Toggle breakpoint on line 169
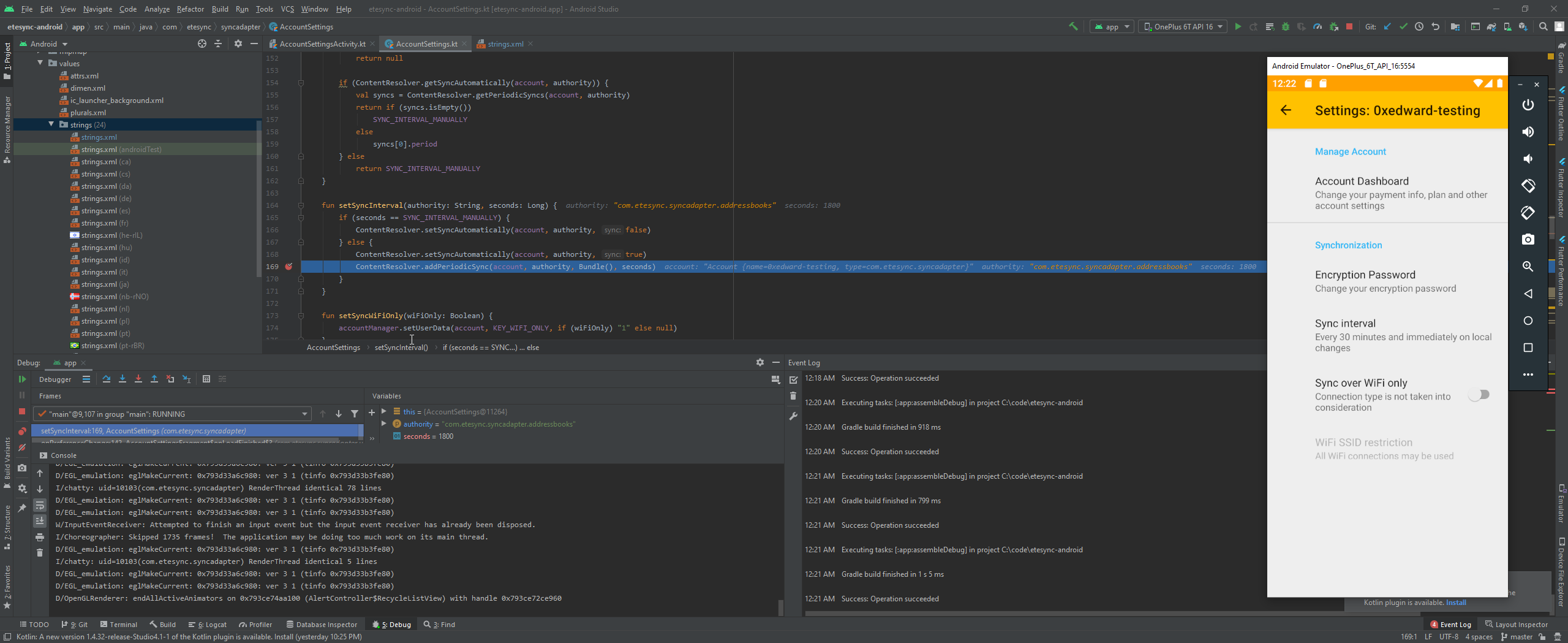Image resolution: width=1568 pixels, height=643 pixels. coord(288,267)
